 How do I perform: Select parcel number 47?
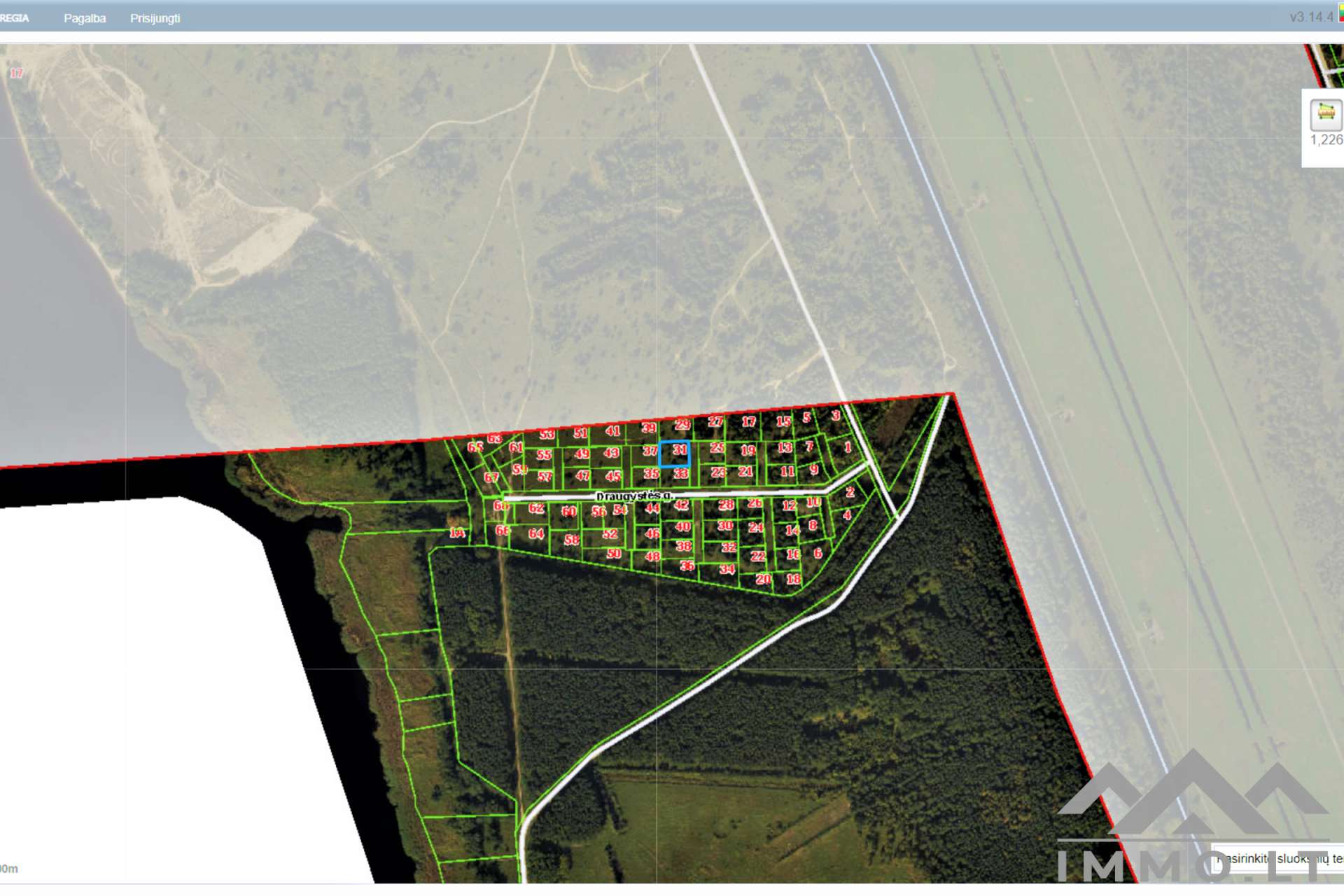[x=582, y=476]
